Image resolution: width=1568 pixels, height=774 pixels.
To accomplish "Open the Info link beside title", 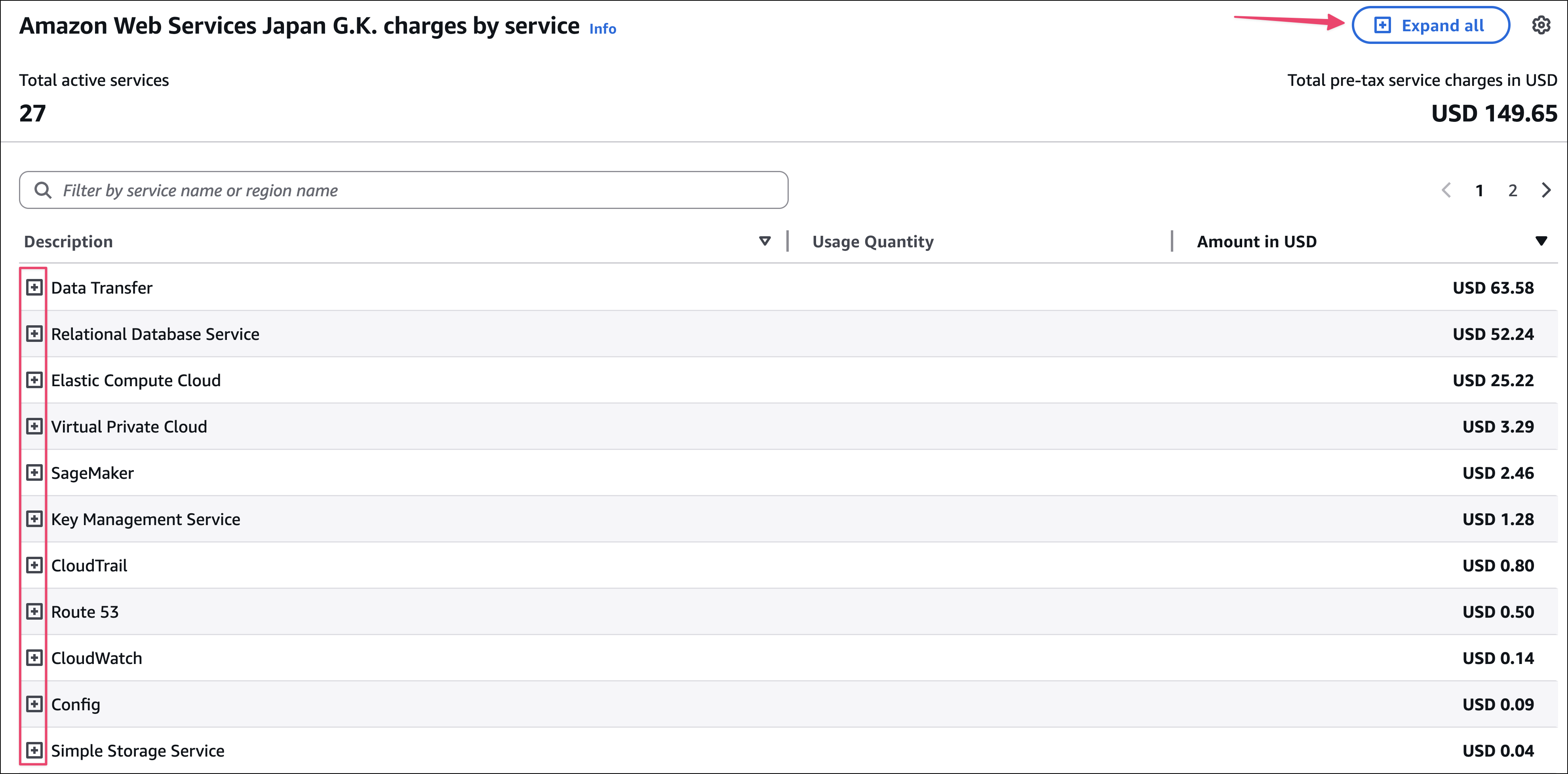I will click(x=602, y=29).
